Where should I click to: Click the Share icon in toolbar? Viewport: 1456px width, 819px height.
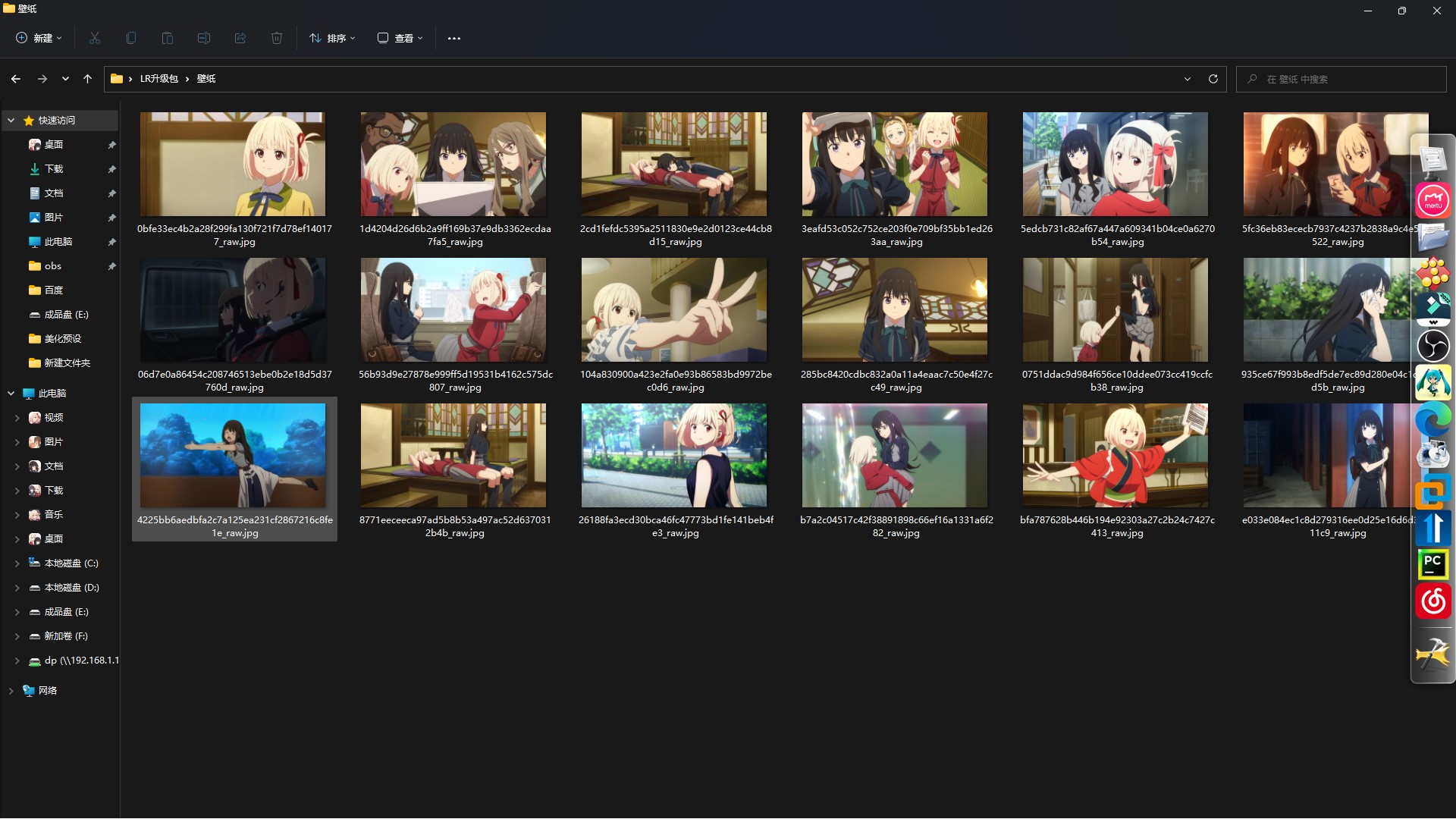coord(240,38)
